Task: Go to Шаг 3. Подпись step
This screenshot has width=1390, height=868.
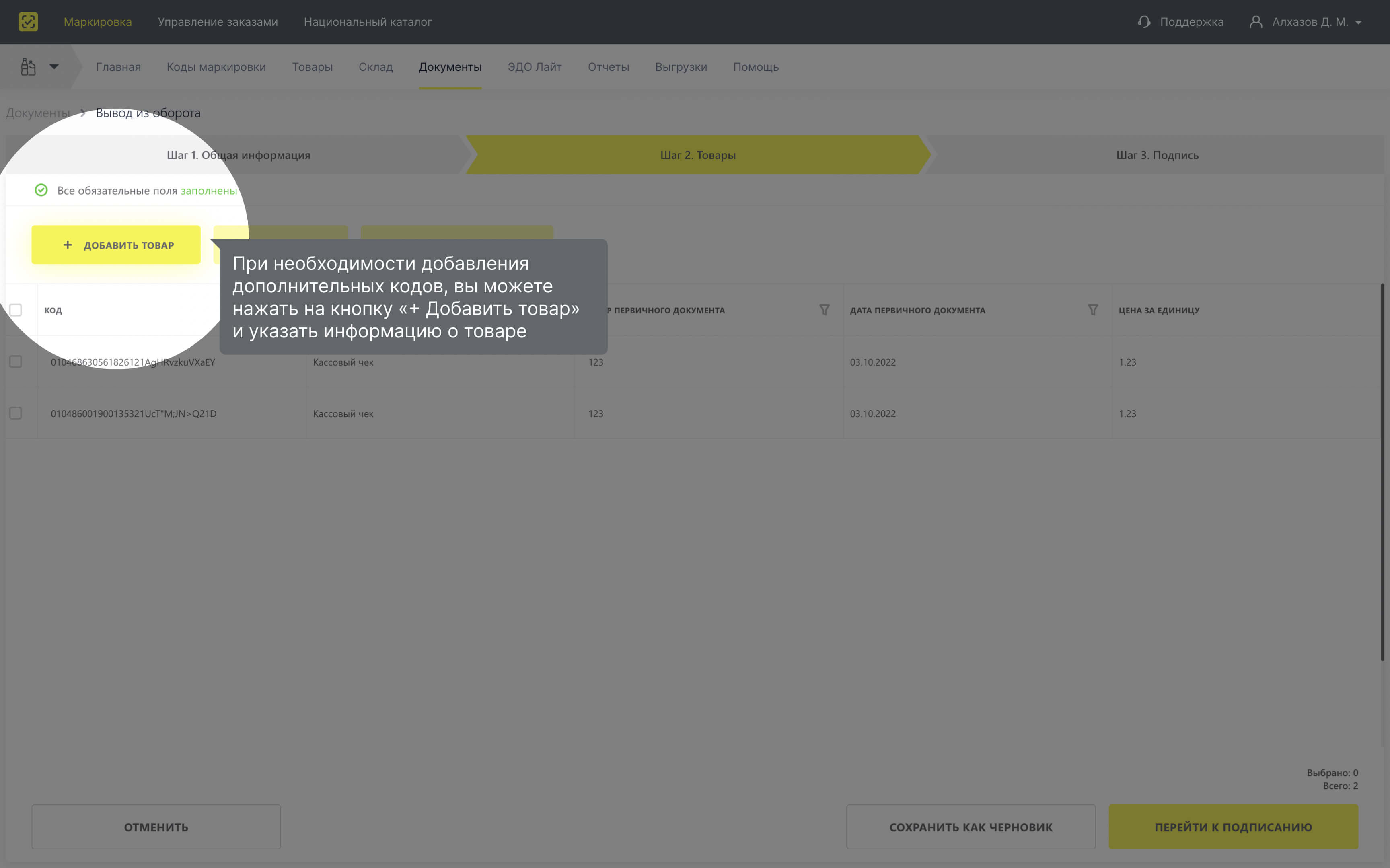Action: (1157, 155)
